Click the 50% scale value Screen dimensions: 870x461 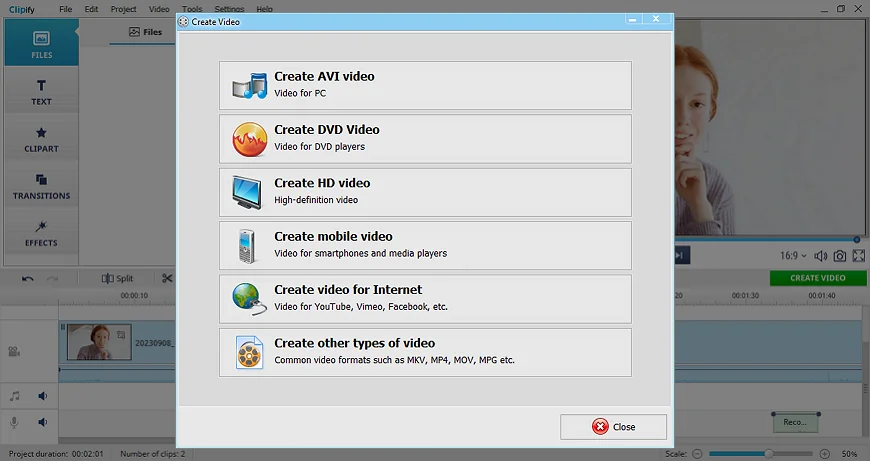849,454
